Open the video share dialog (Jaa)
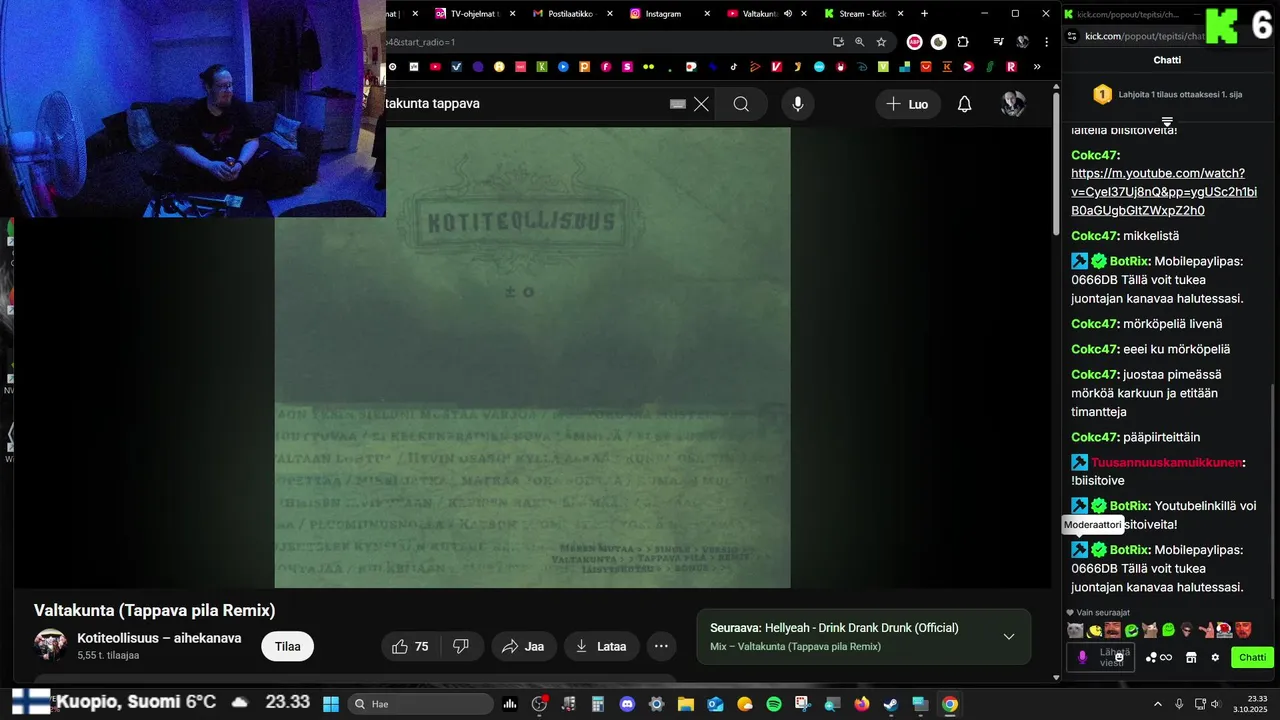The width and height of the screenshot is (1280, 720). point(523,646)
